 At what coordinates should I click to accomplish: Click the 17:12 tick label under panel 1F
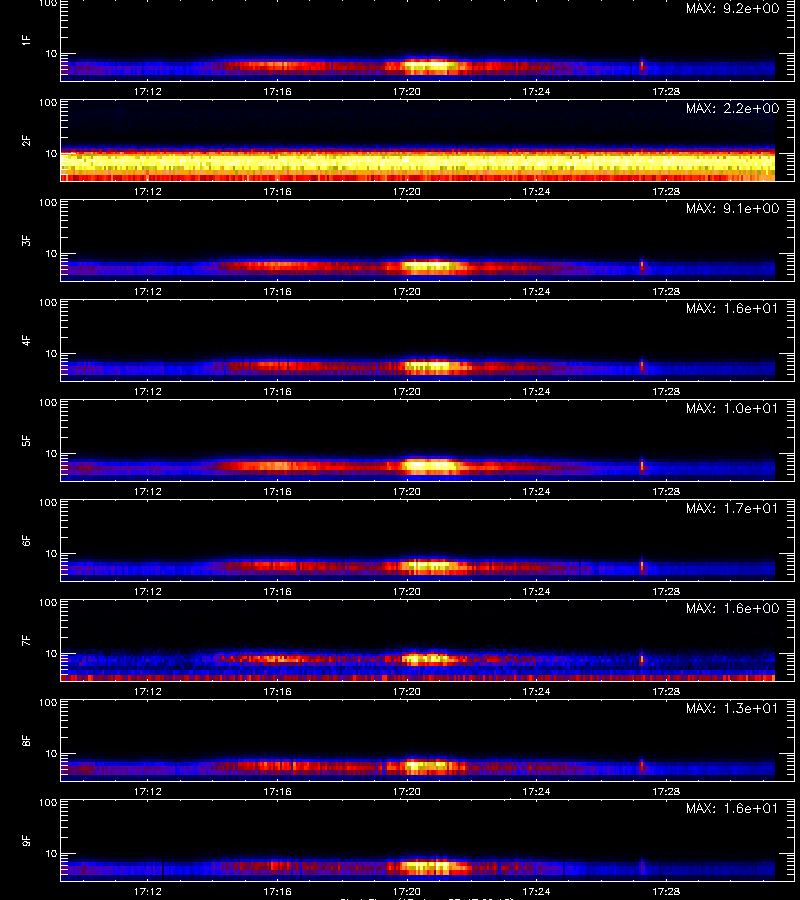coord(147,91)
